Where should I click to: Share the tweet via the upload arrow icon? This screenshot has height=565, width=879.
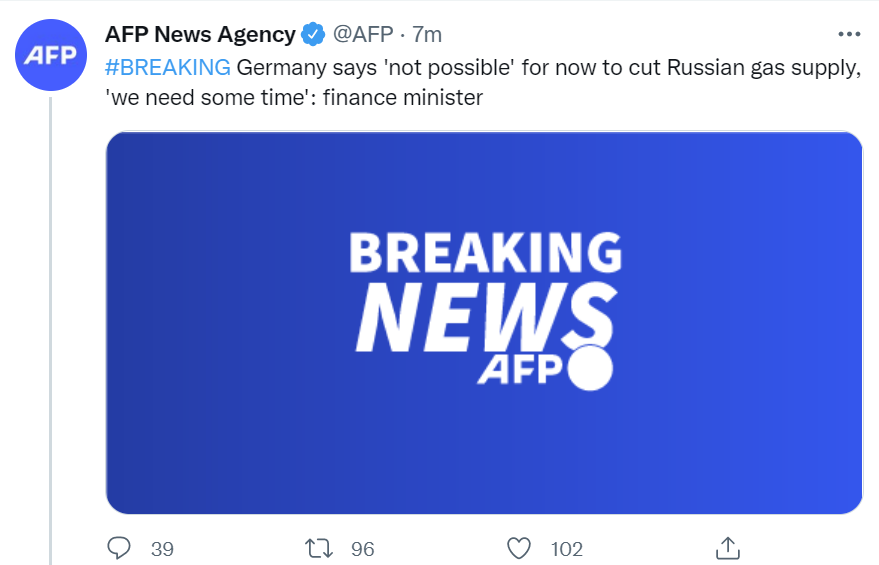coord(728,548)
